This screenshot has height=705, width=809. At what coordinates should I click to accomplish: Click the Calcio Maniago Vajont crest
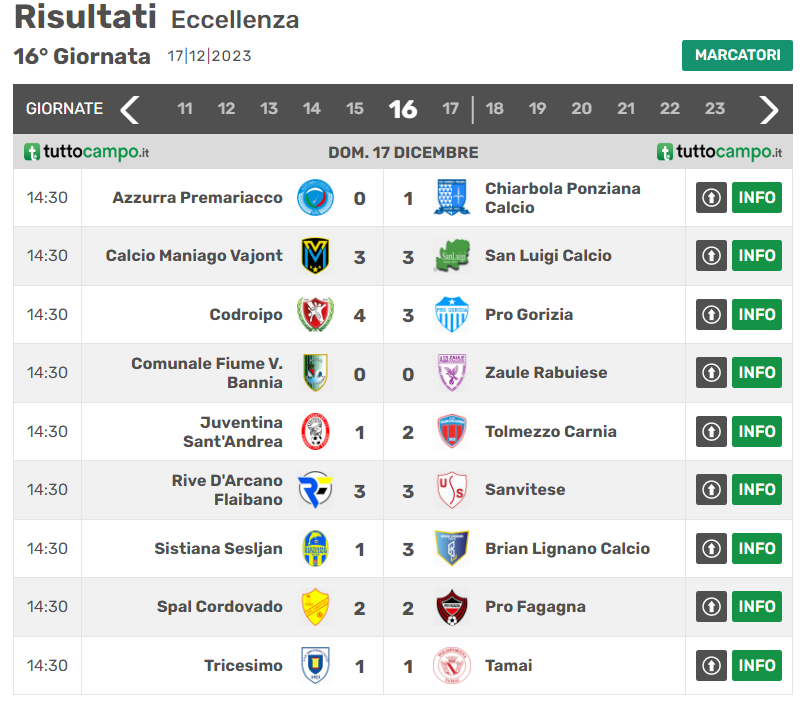tap(315, 256)
